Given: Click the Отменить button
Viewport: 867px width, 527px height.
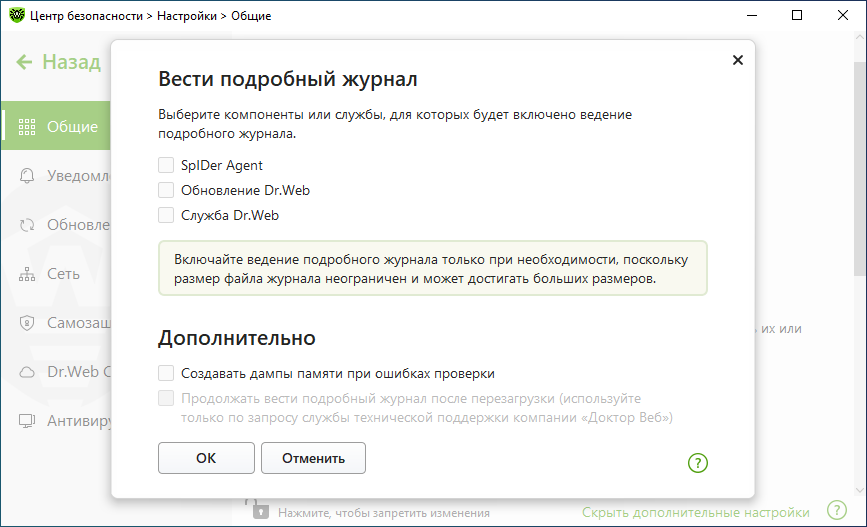Looking at the screenshot, I should tap(313, 458).
